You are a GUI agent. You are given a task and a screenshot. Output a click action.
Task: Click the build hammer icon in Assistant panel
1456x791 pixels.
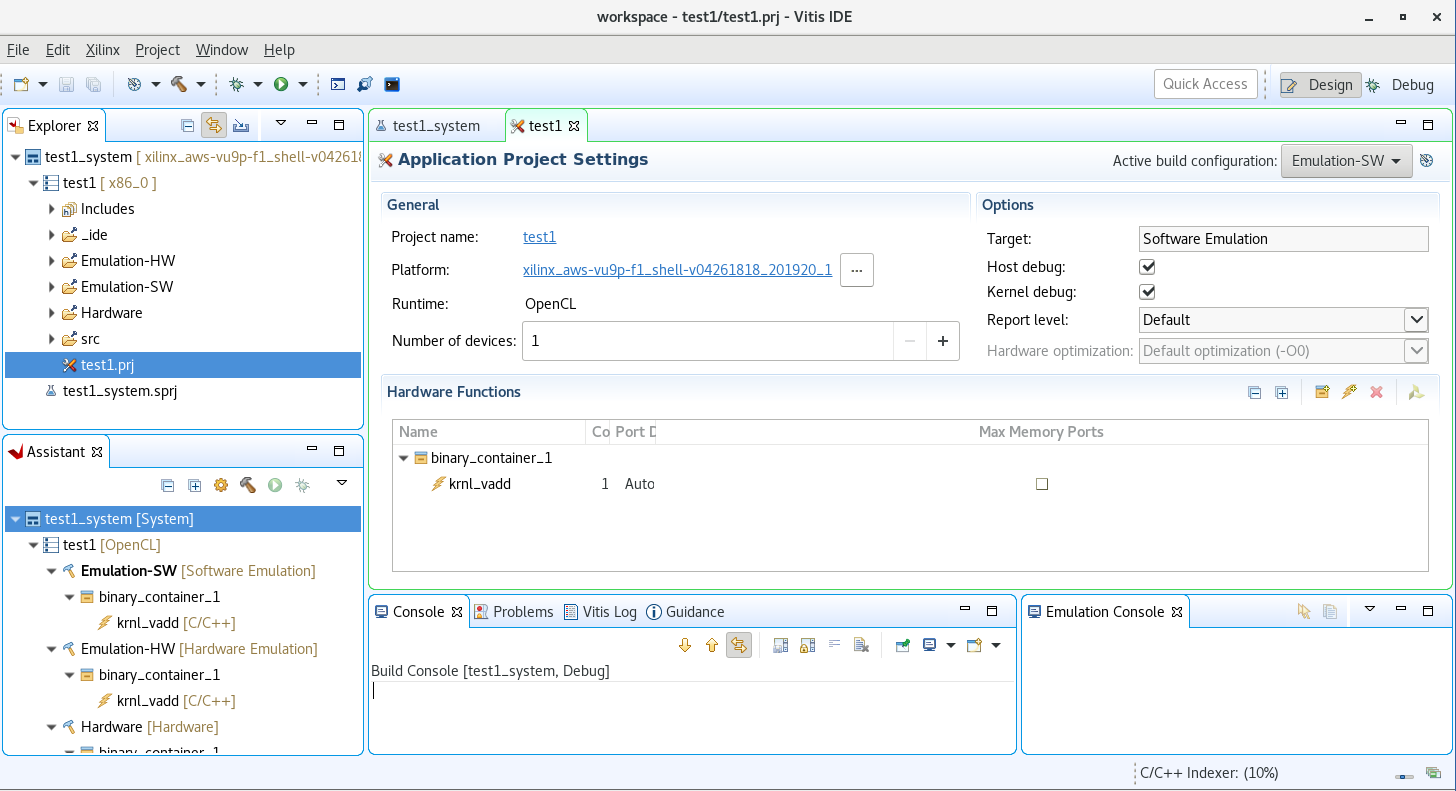(x=247, y=485)
